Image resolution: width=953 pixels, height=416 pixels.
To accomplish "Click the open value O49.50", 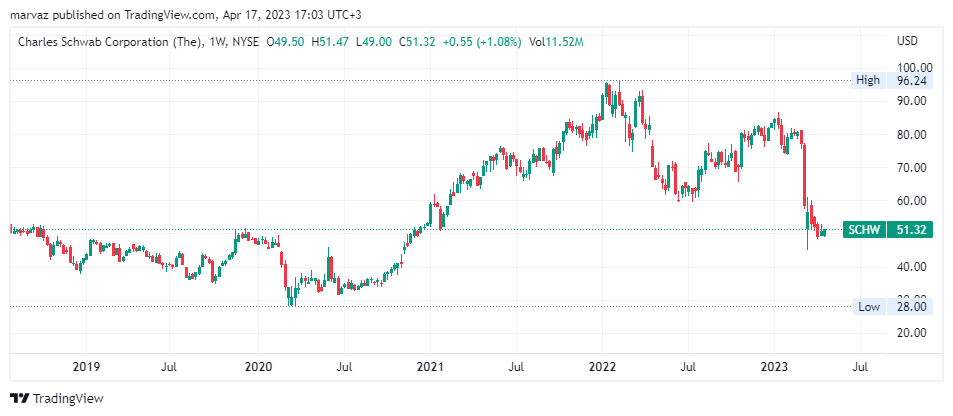I will click(x=286, y=42).
